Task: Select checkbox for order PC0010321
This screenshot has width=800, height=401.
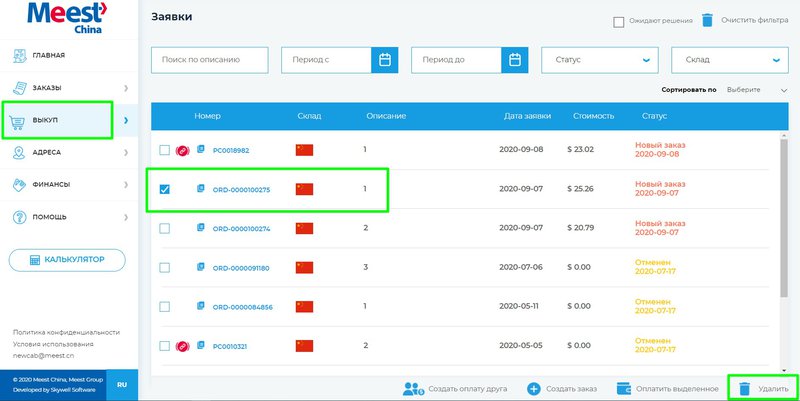Action: pos(164,346)
